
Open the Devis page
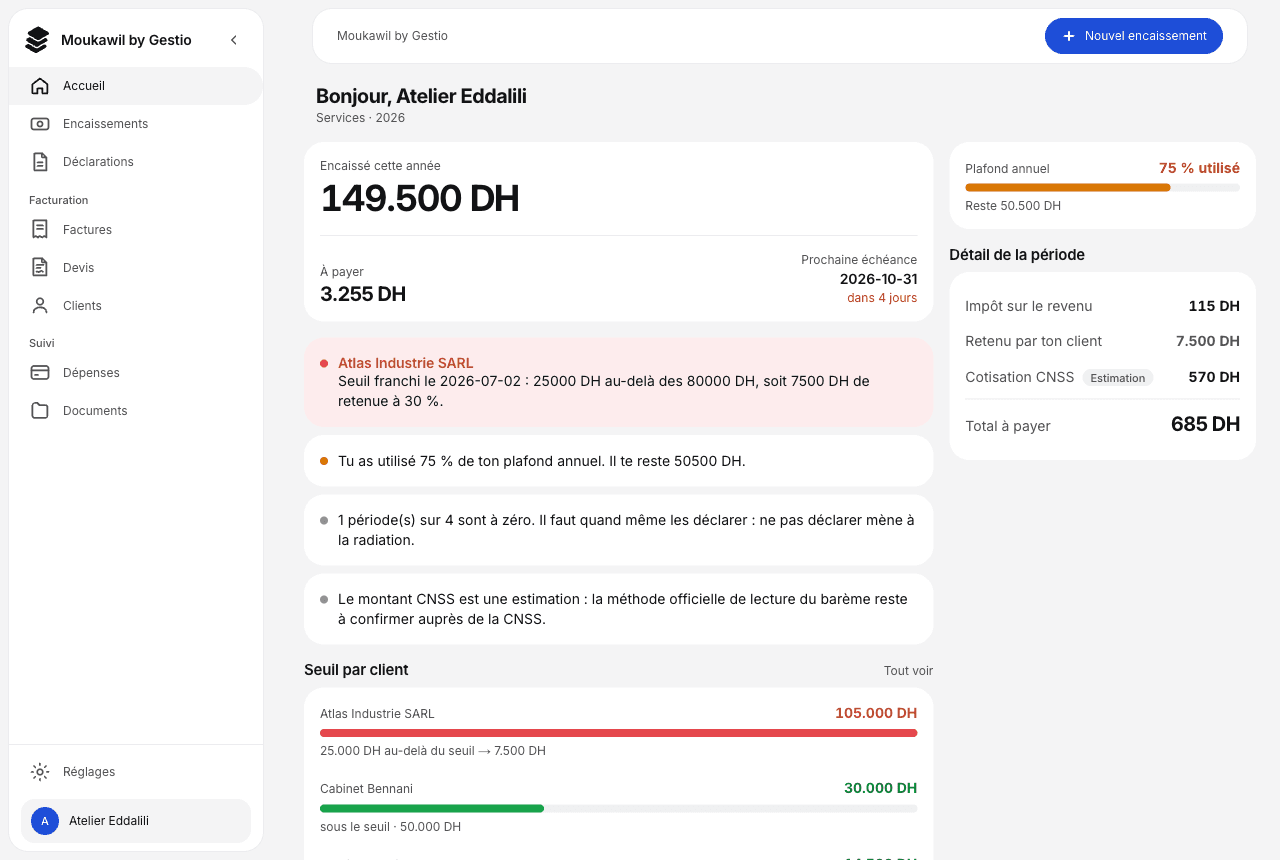pos(136,268)
